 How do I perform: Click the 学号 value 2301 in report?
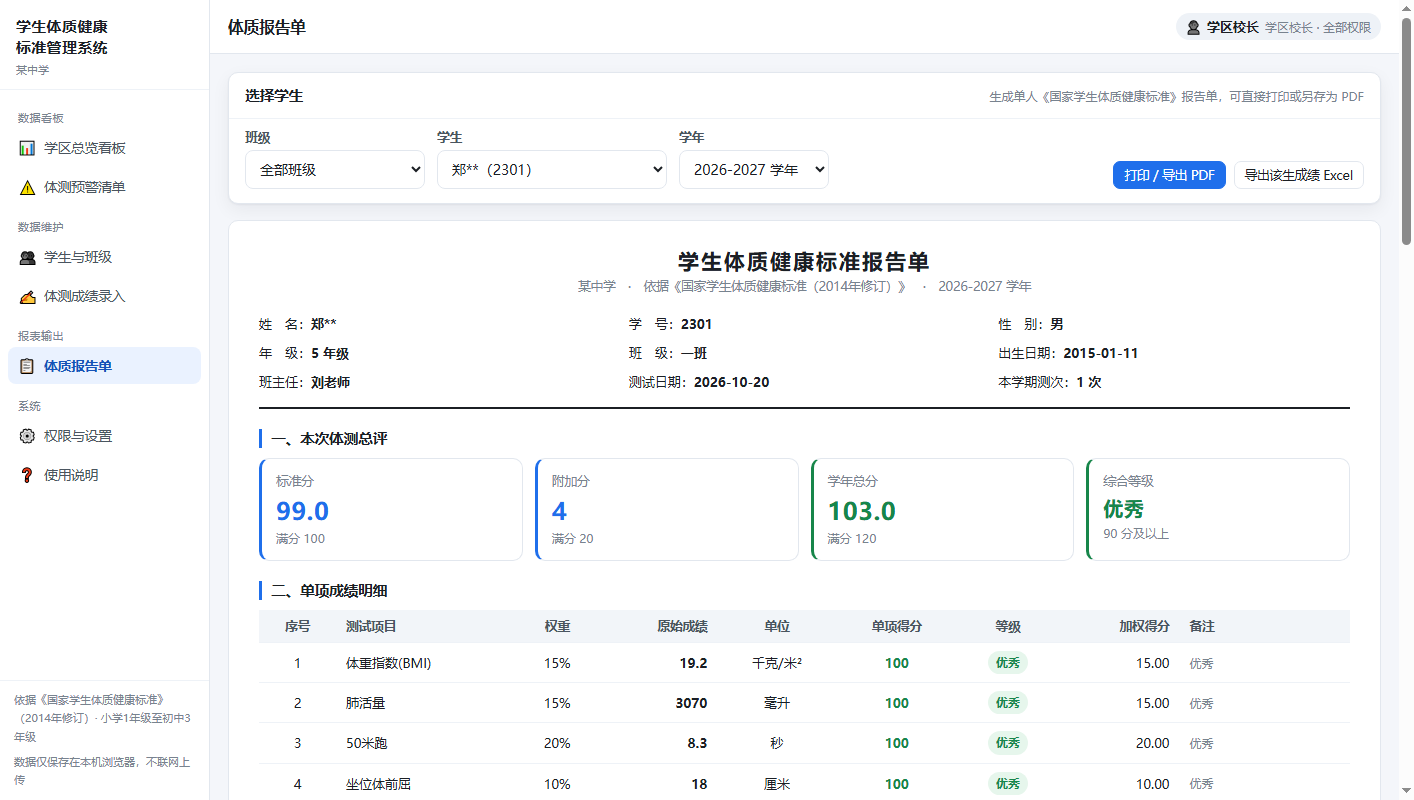696,324
